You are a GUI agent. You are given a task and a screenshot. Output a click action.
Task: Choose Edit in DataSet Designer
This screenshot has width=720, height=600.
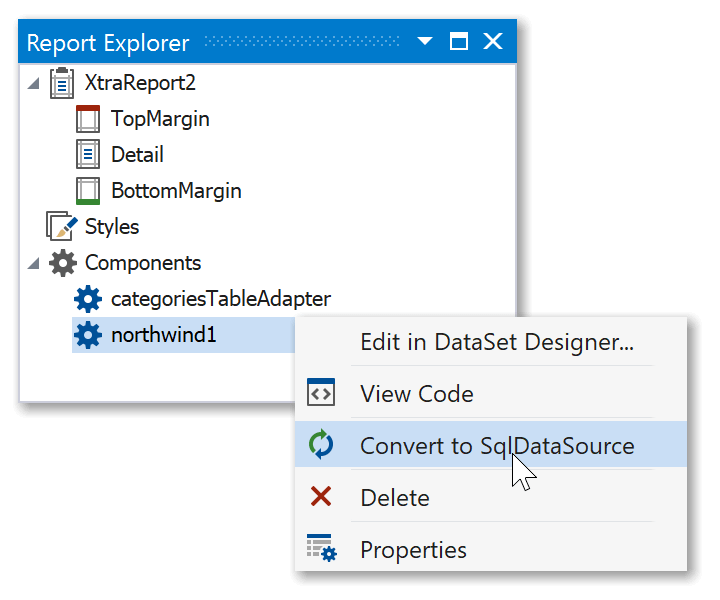496,342
